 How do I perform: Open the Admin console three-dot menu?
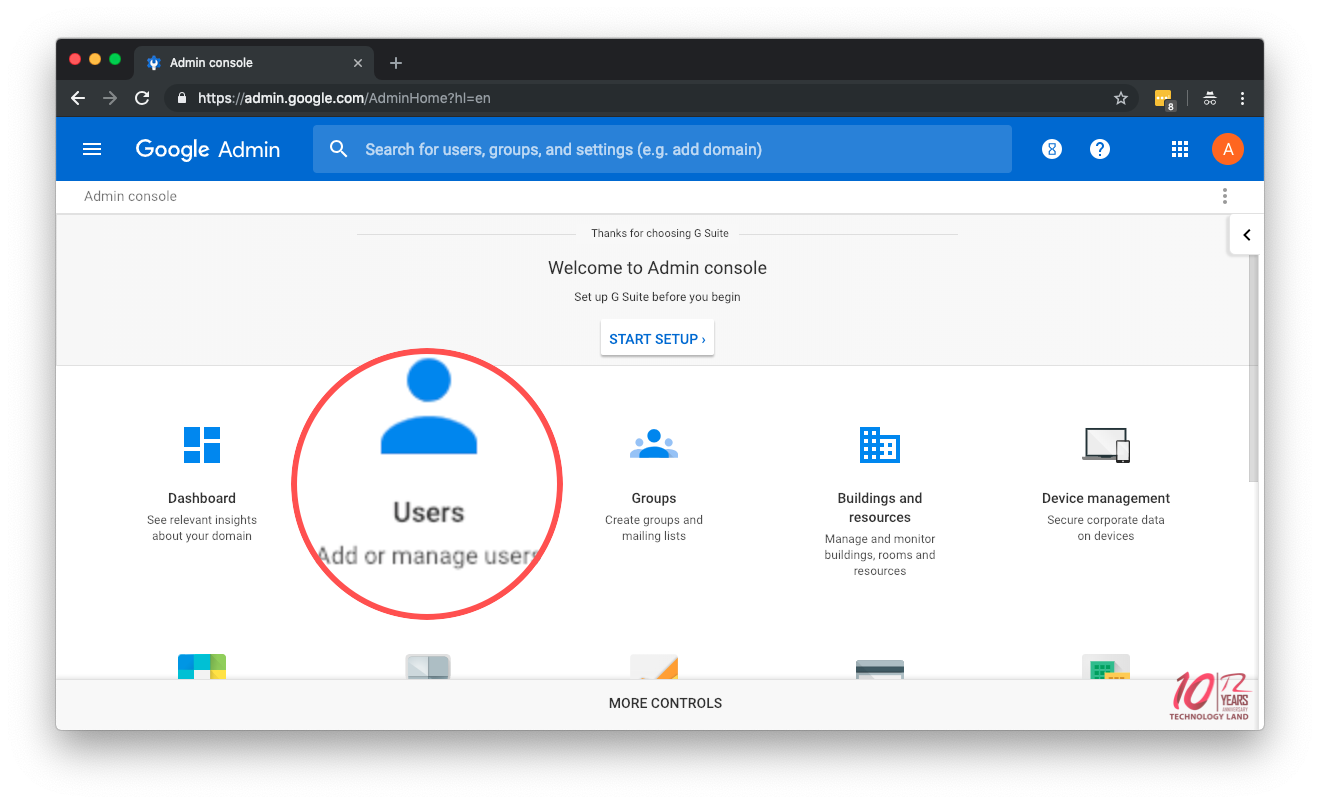(x=1225, y=196)
